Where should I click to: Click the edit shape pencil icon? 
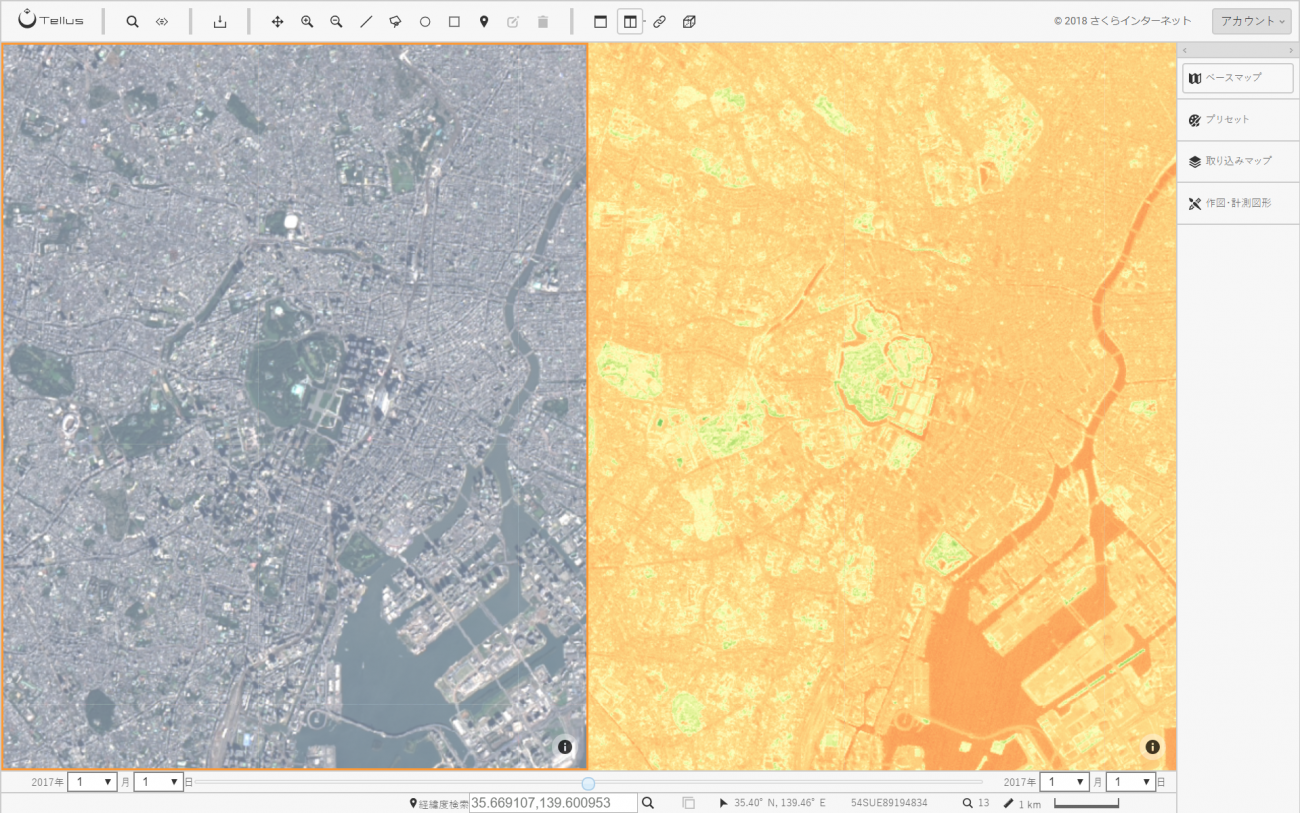click(513, 21)
